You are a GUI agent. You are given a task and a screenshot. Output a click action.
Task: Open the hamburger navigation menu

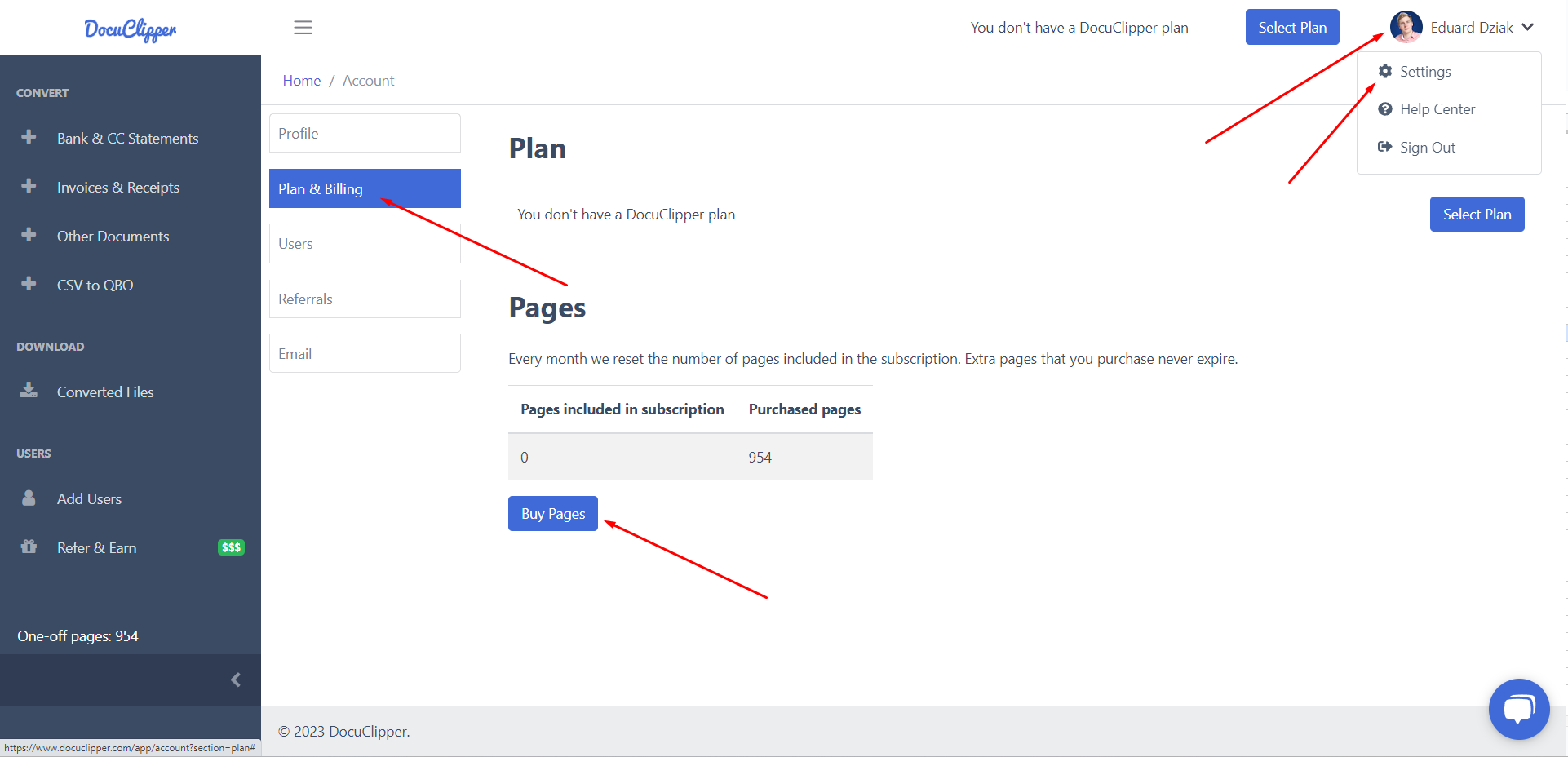(303, 27)
